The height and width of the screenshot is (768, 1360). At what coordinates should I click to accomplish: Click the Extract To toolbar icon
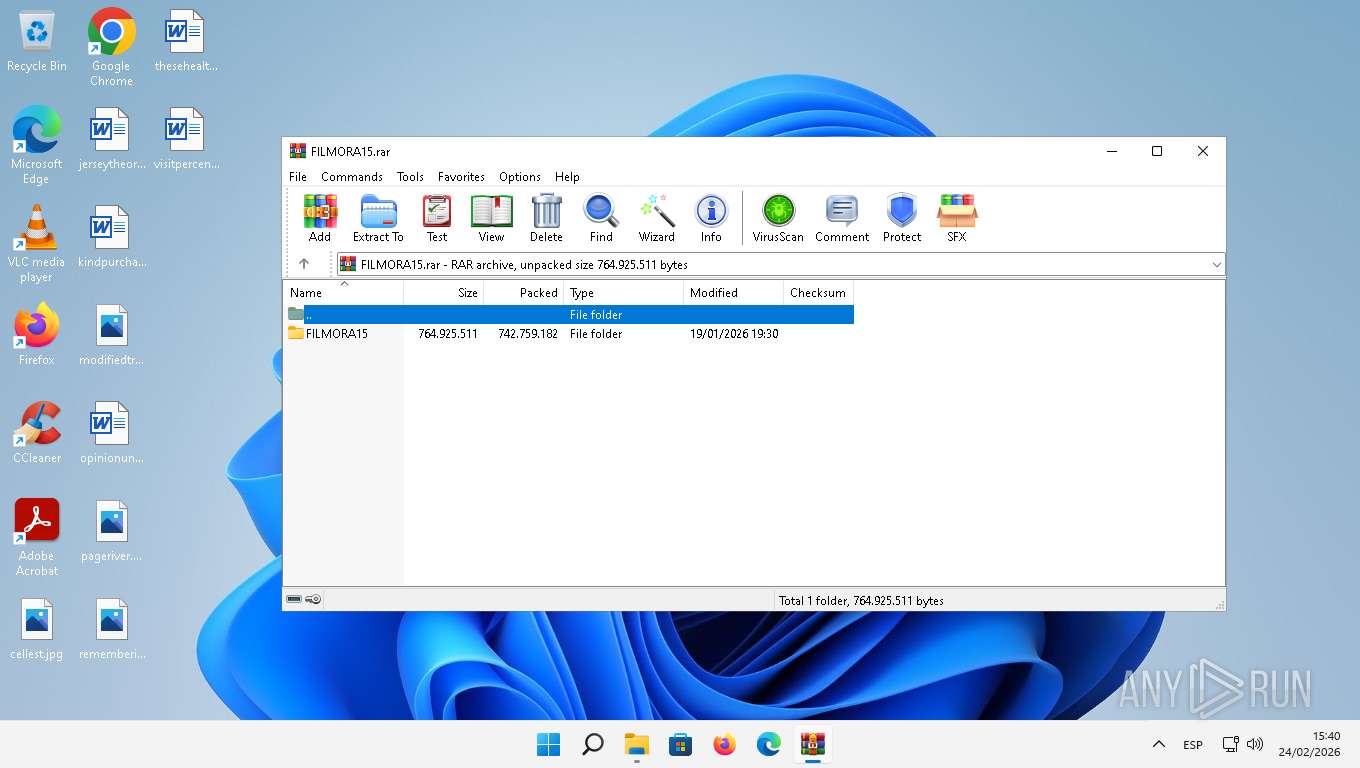[378, 218]
